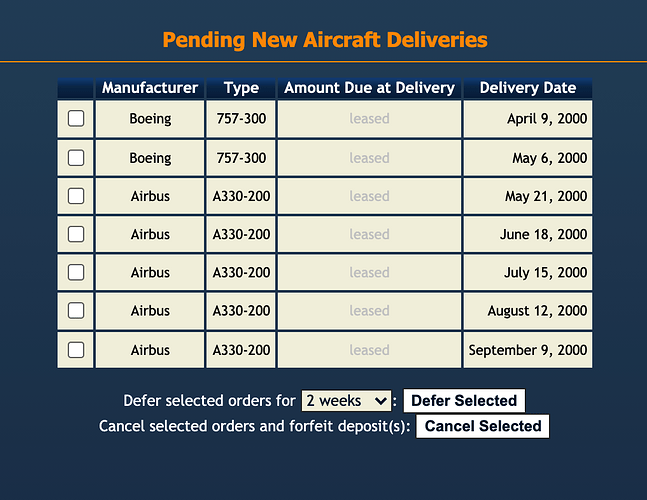Click the Delivery Date column header
Screen dimensions: 647x500
(527, 88)
